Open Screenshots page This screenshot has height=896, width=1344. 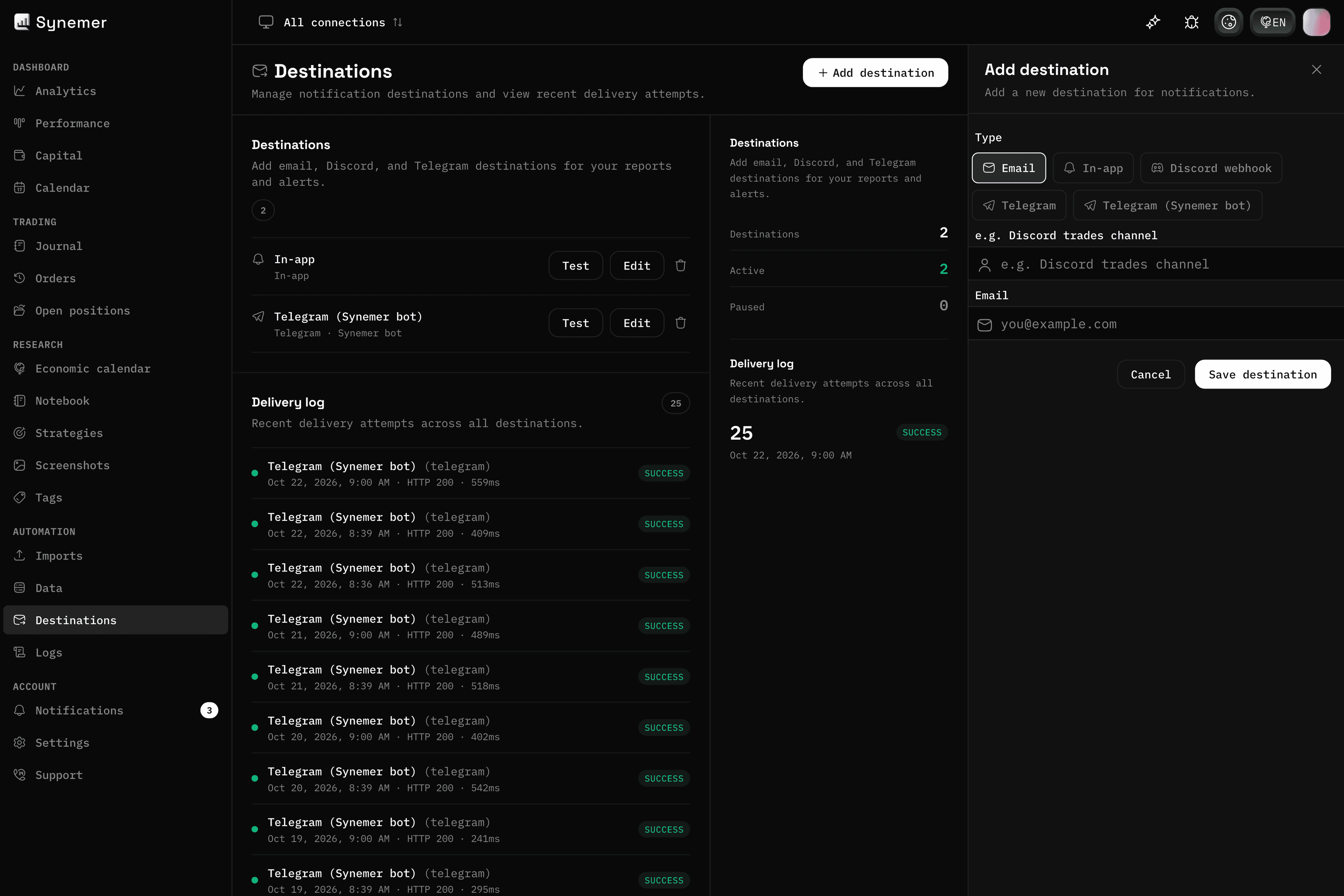coord(115,466)
